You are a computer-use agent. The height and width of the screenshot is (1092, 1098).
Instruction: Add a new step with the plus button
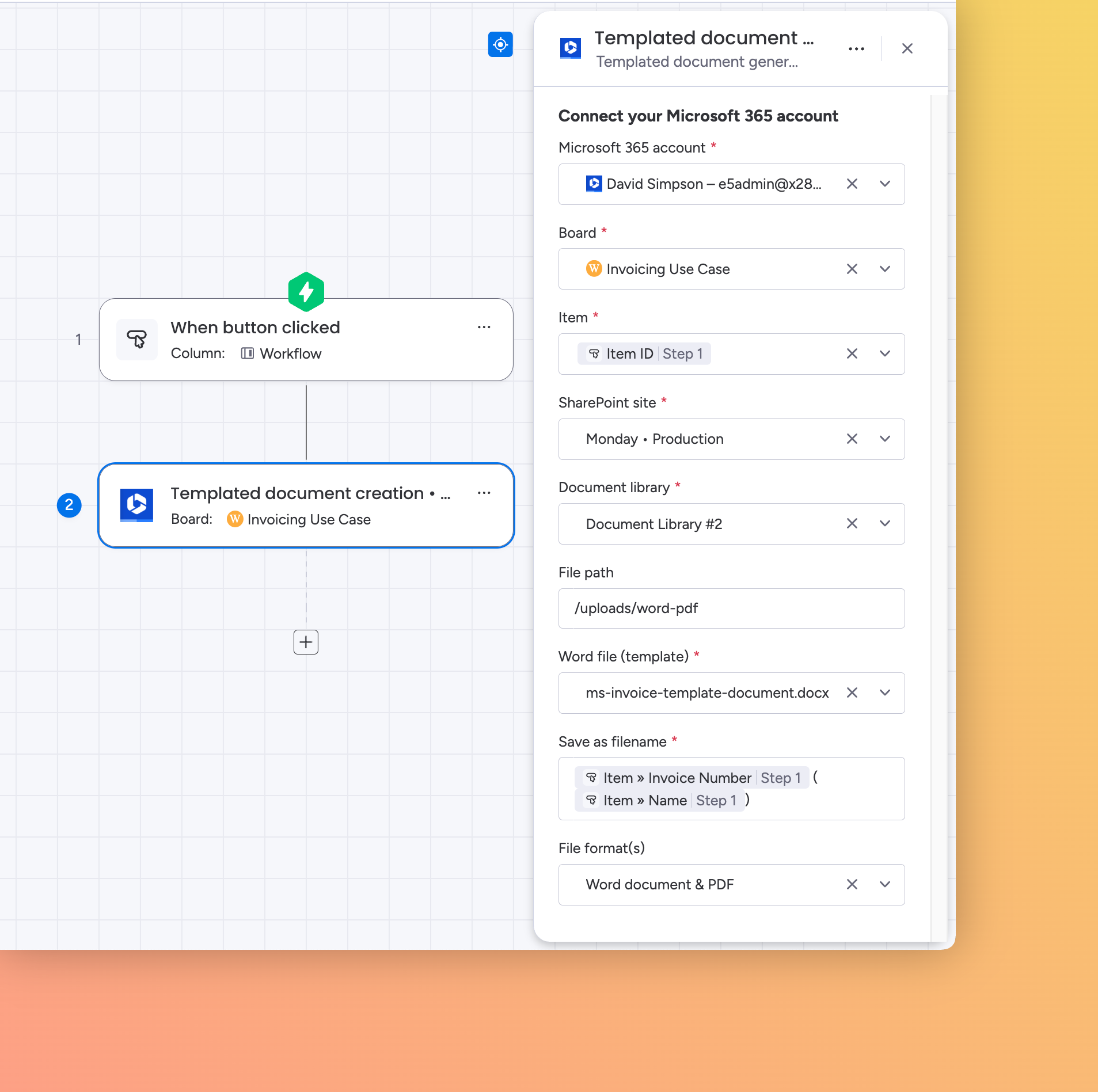point(306,642)
